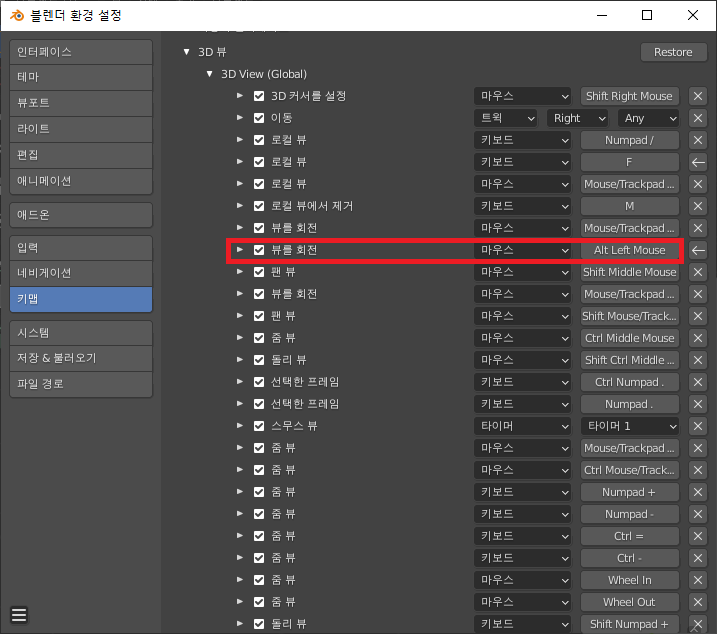Open the 입력 tab

point(81,248)
